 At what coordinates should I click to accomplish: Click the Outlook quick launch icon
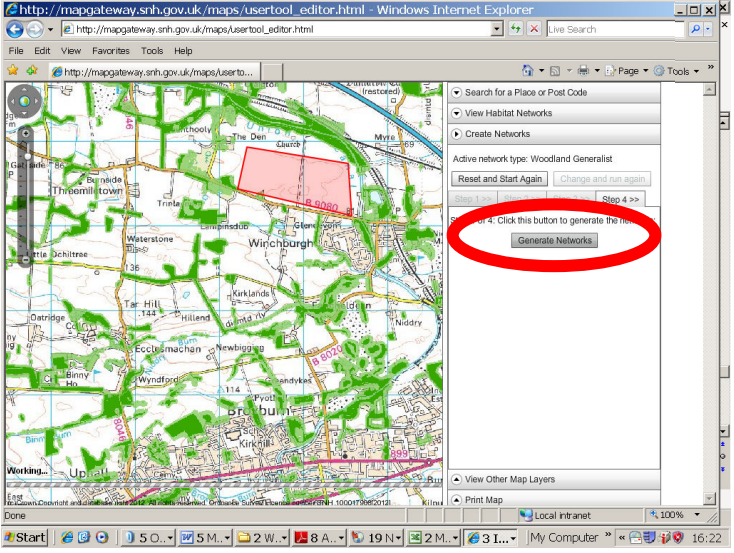click(x=84, y=538)
